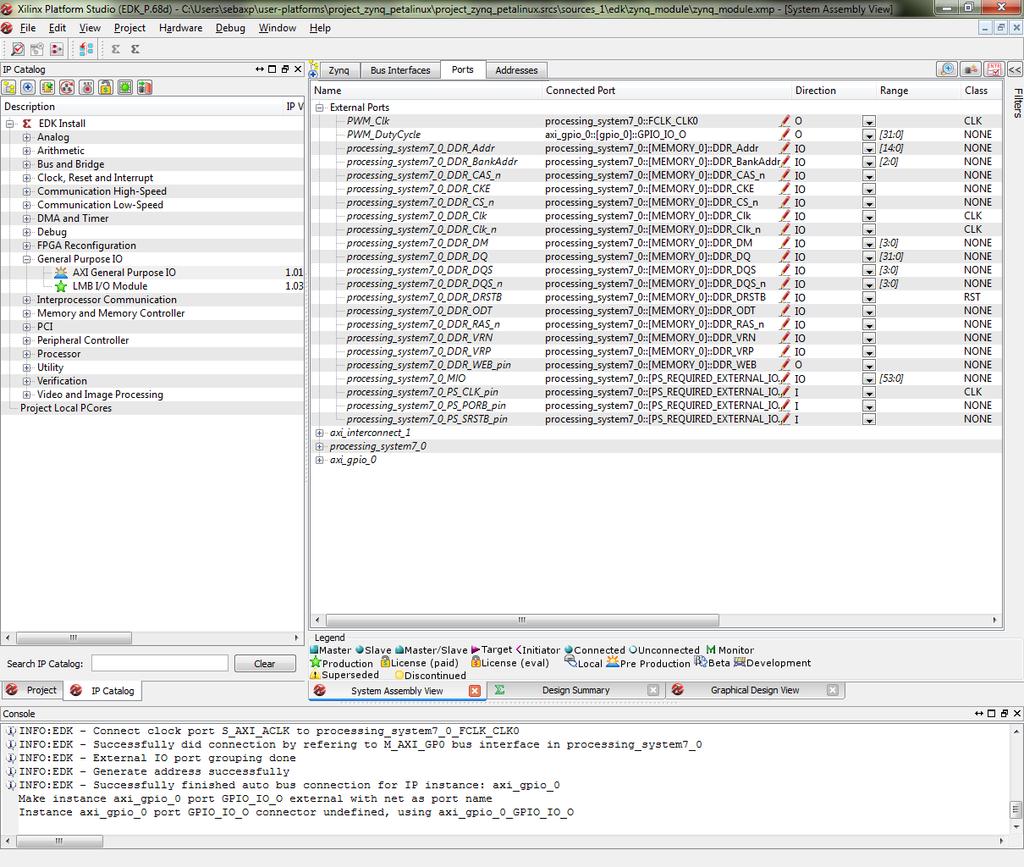Click the red circular nodes icon in IP Catalog
This screenshot has width=1024, height=867.
[67, 87]
